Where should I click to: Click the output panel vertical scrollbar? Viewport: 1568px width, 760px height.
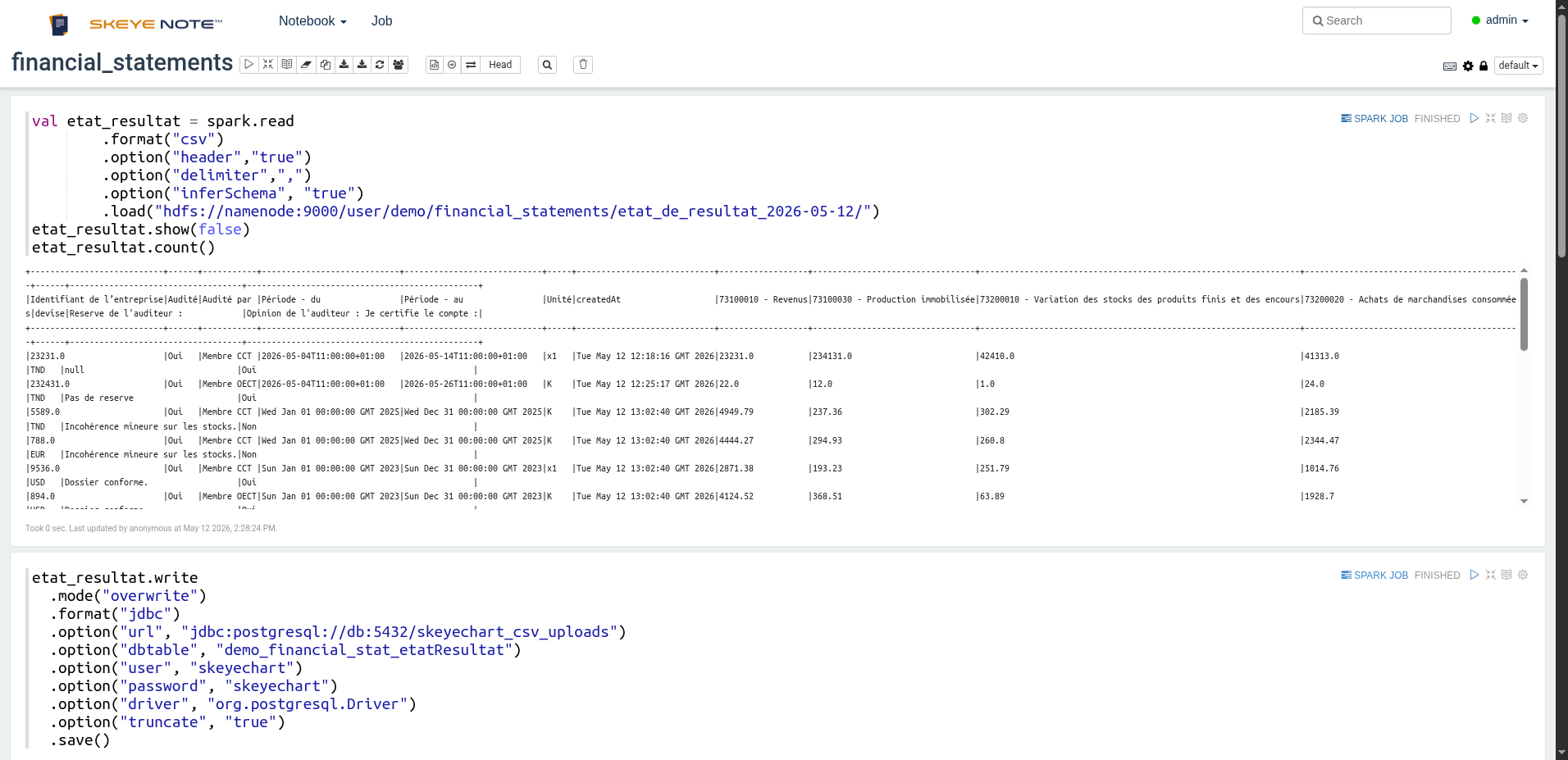pyautogui.click(x=1524, y=314)
